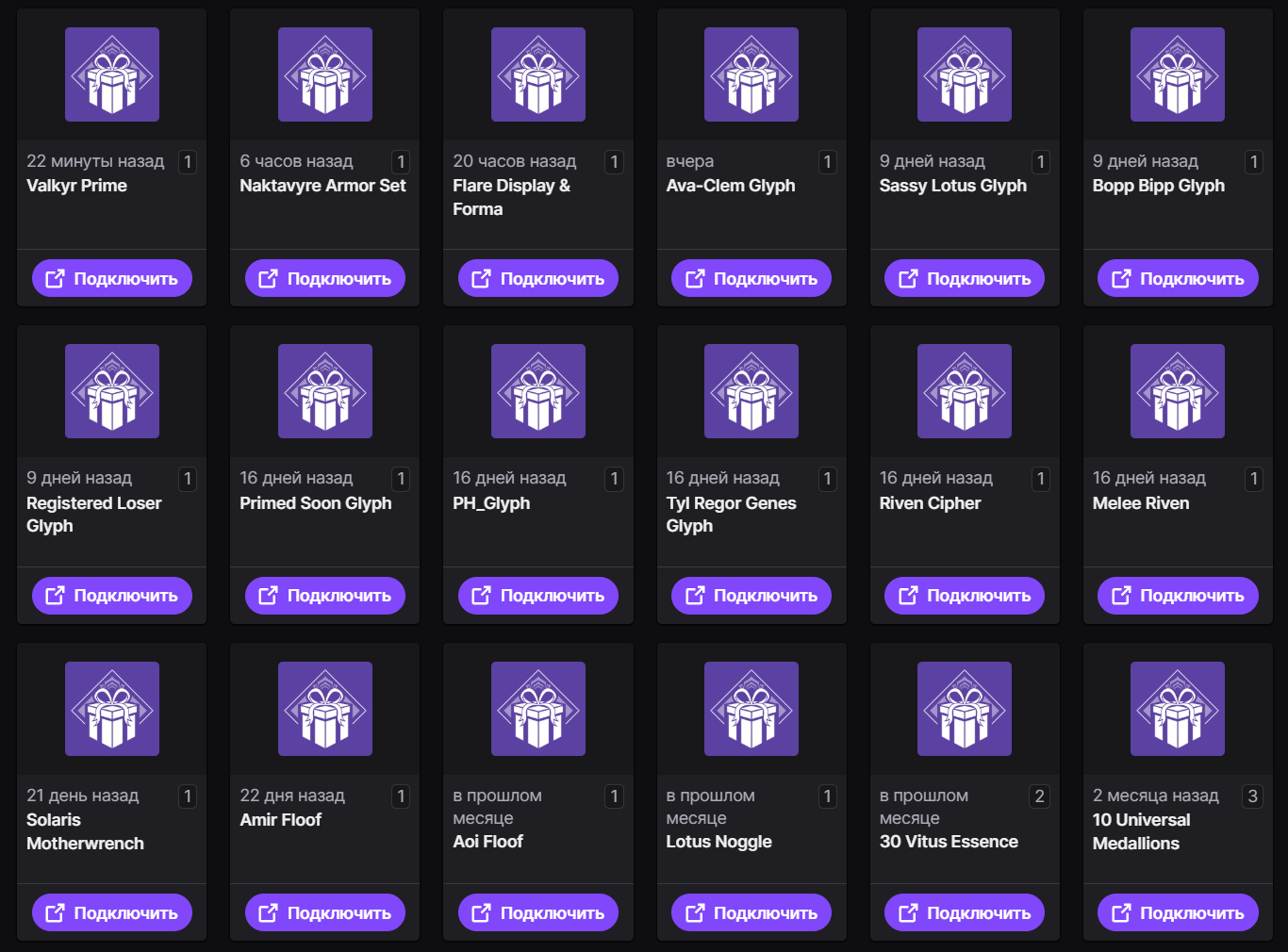Click the Ava-Clem Glyph gift icon
This screenshot has height=952, width=1288.
coord(751,74)
